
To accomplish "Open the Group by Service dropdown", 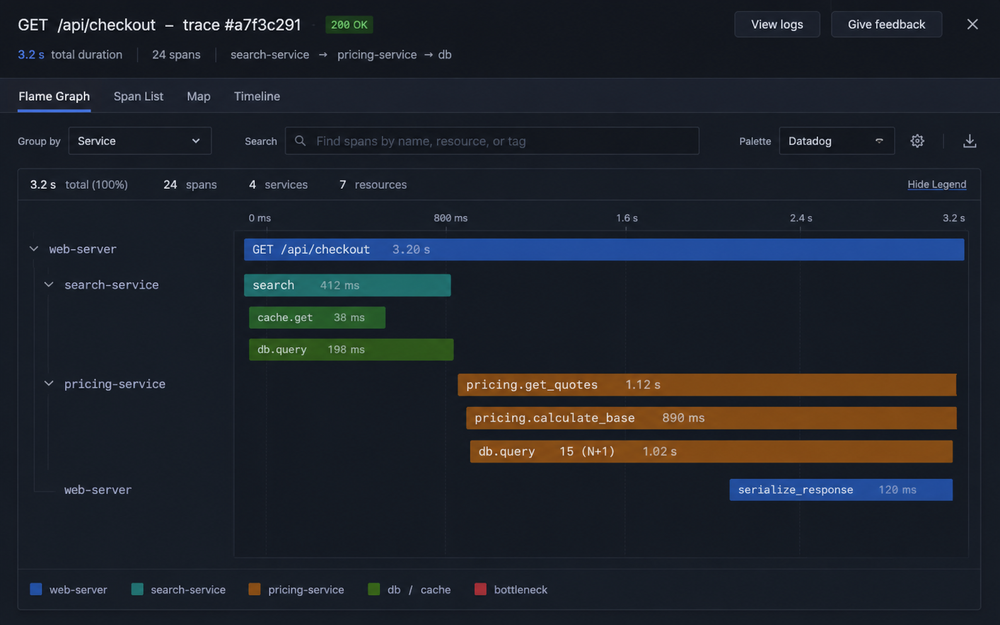I will pos(140,141).
